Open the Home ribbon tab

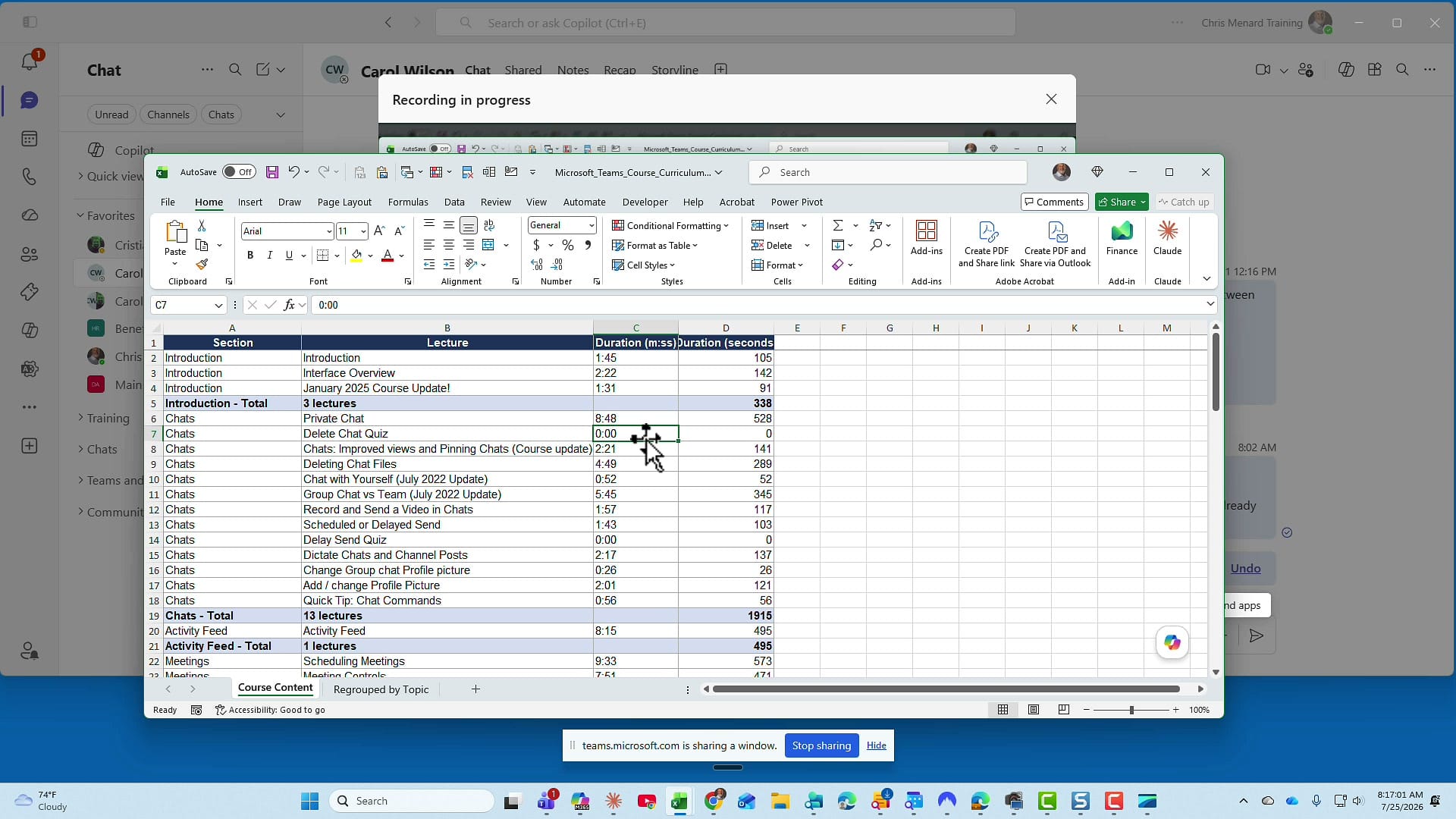[209, 202]
